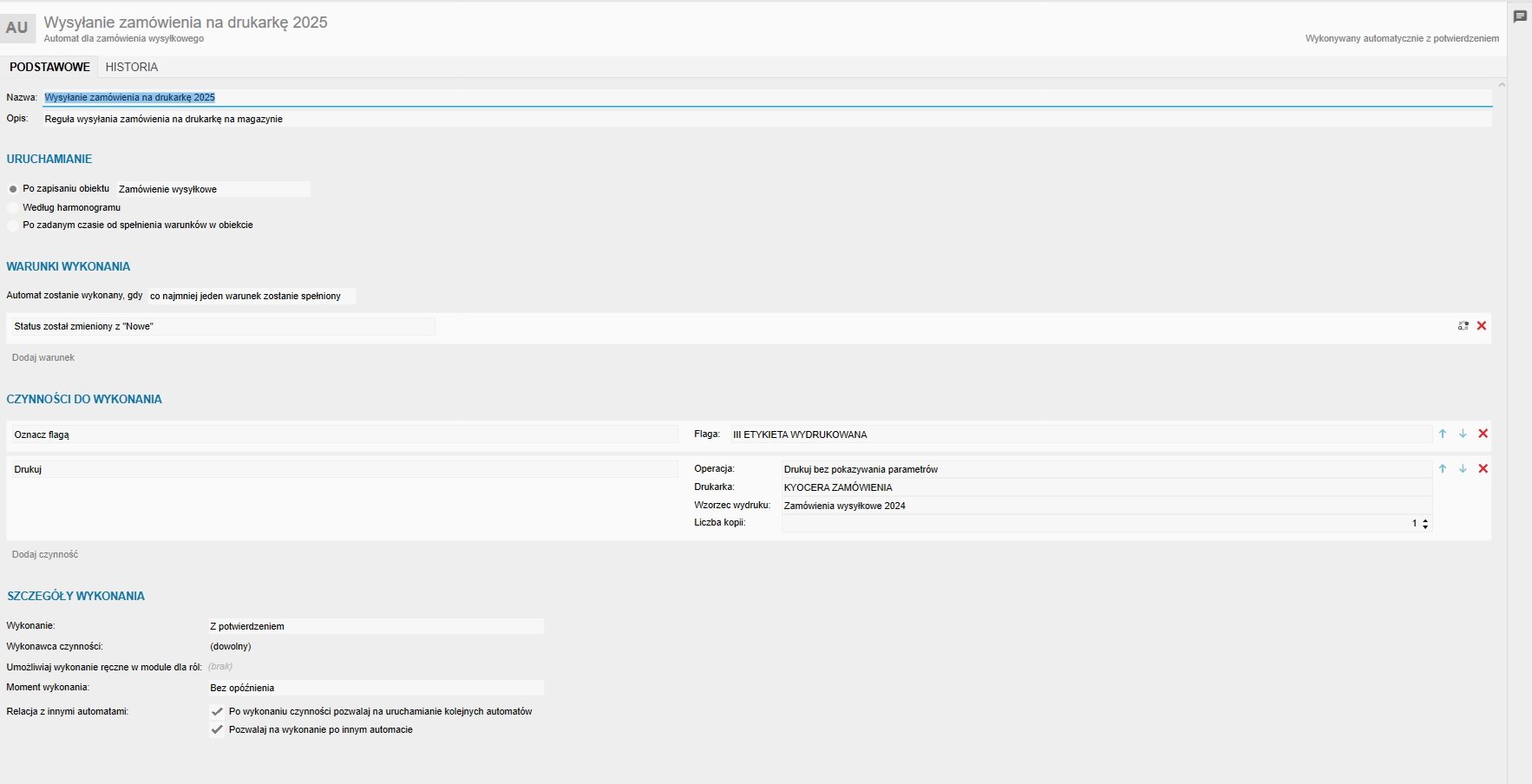Open the "Bez opóźnienia" moment dropdown

(x=376, y=688)
